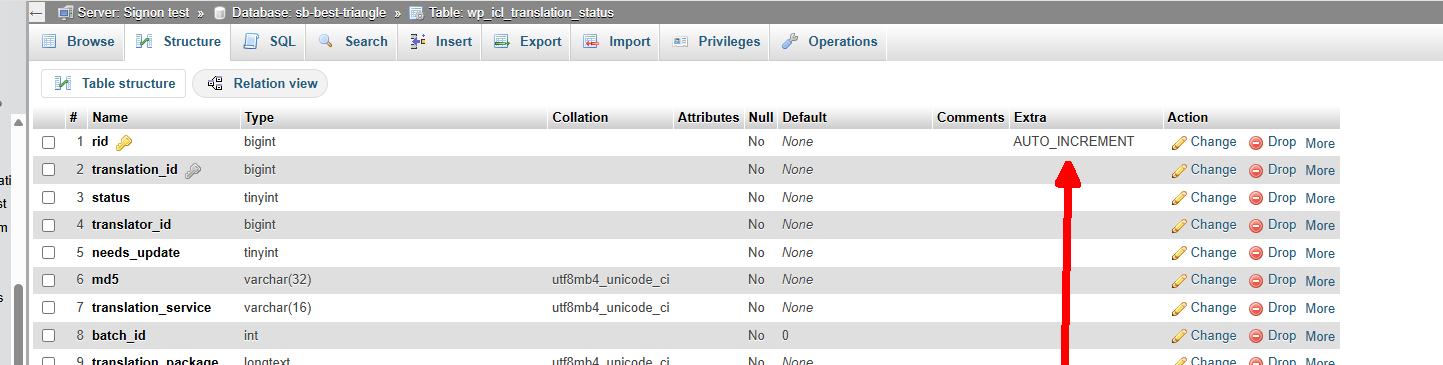Click the pencil Change icon for batch_id row
Screen dimensions: 1443x365
point(1179,336)
